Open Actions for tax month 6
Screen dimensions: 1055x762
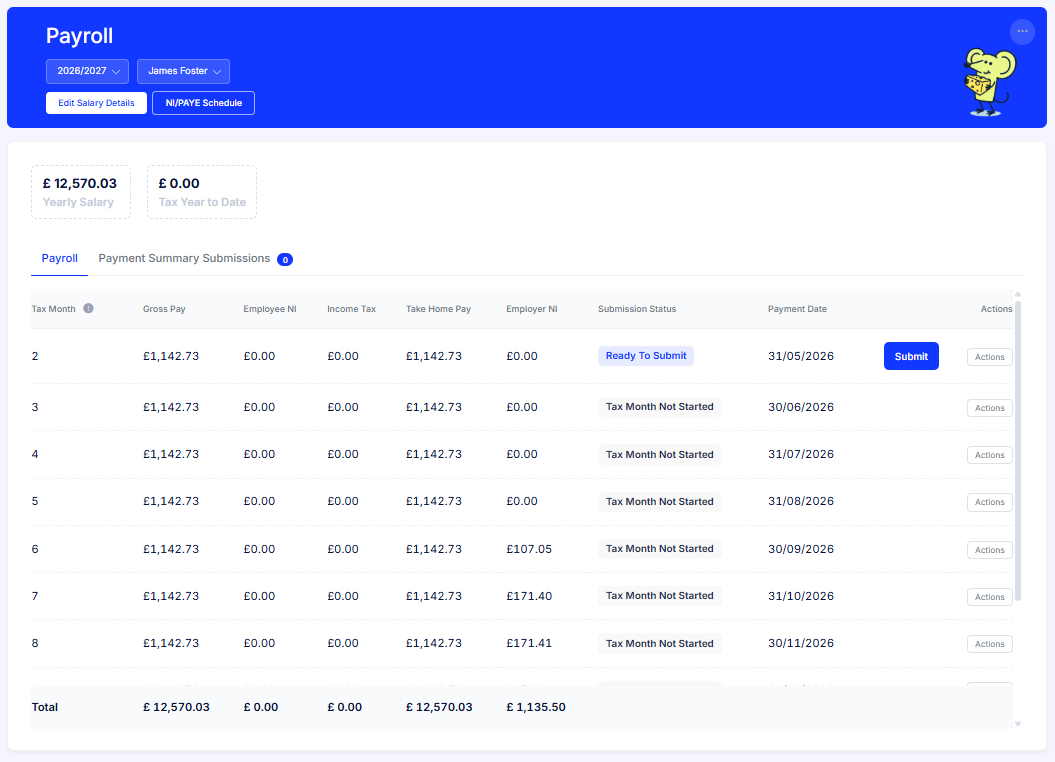click(989, 550)
